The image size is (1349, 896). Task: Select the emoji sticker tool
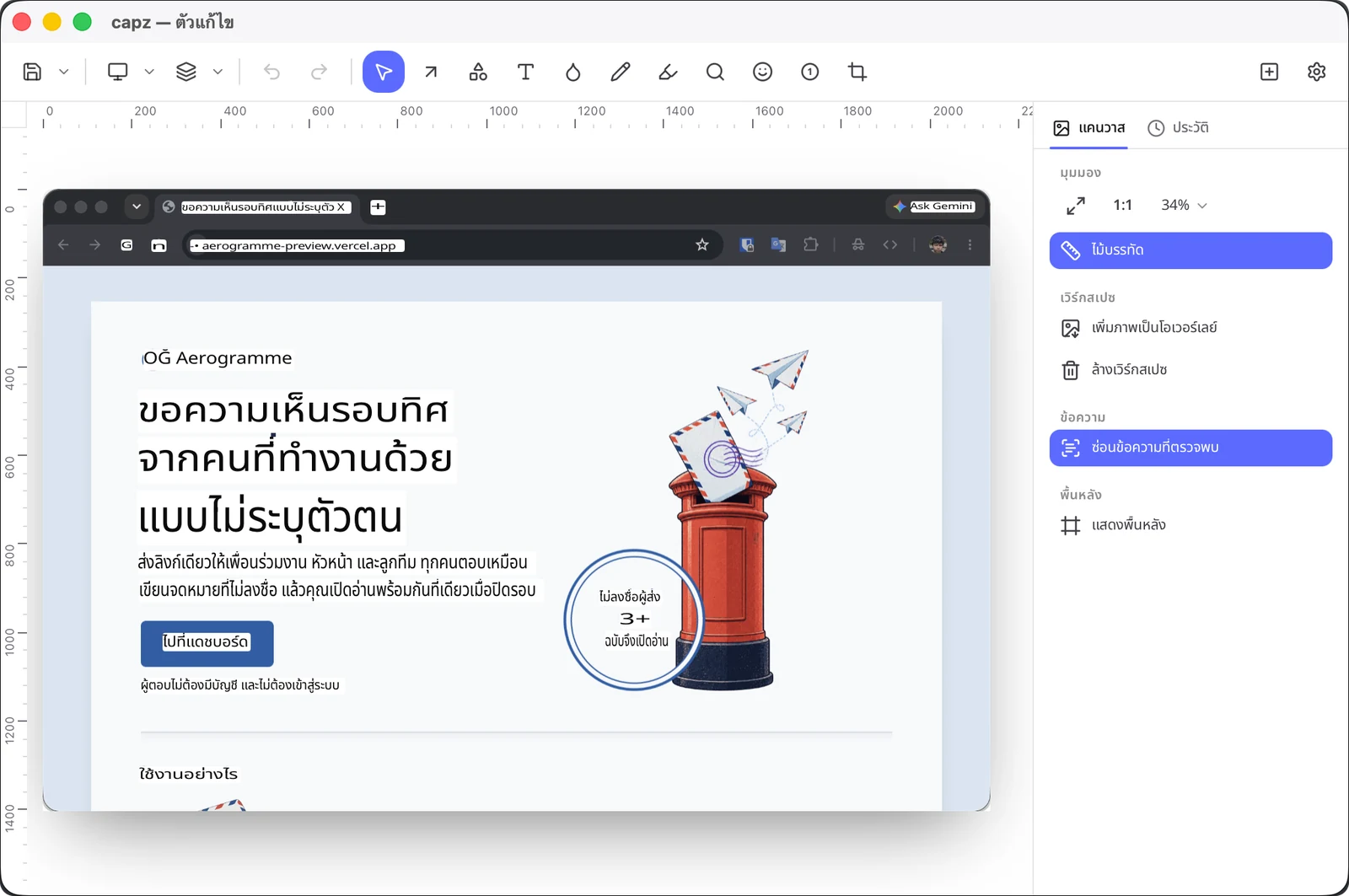[x=762, y=72]
